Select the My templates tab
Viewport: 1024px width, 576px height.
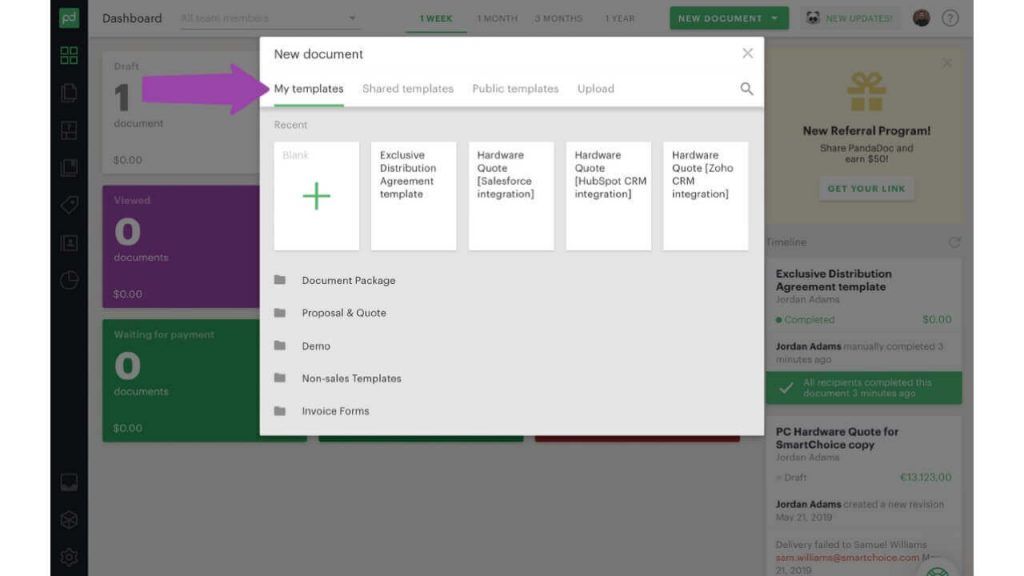(x=309, y=89)
